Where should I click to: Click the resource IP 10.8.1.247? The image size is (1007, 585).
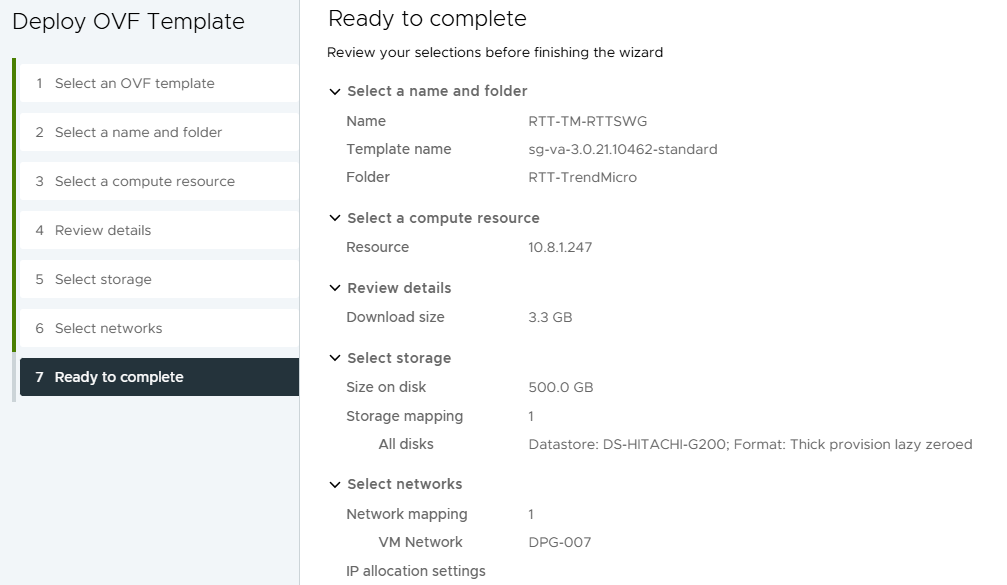click(x=560, y=247)
